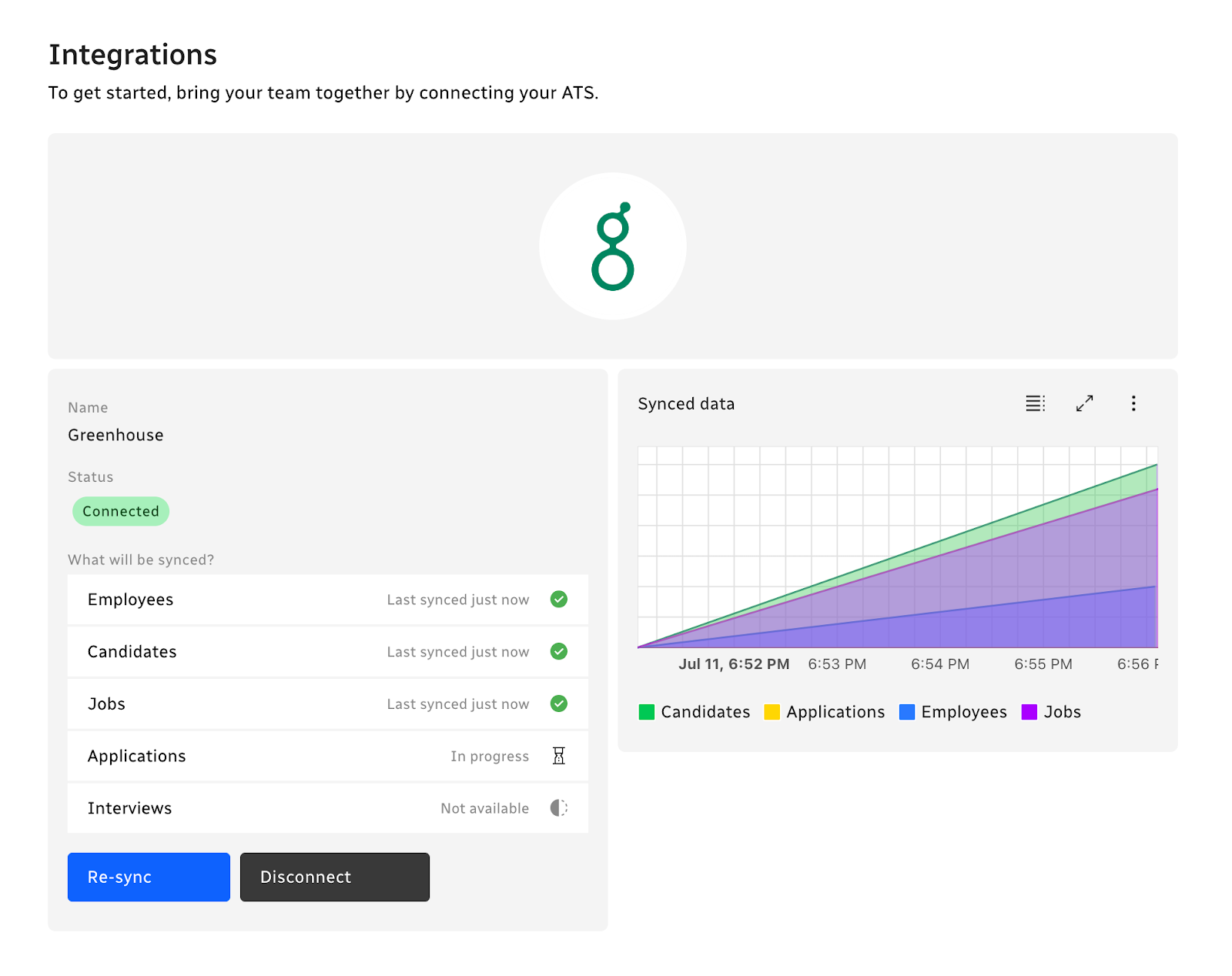
Task: Select the Jobs sync row label
Action: [106, 704]
